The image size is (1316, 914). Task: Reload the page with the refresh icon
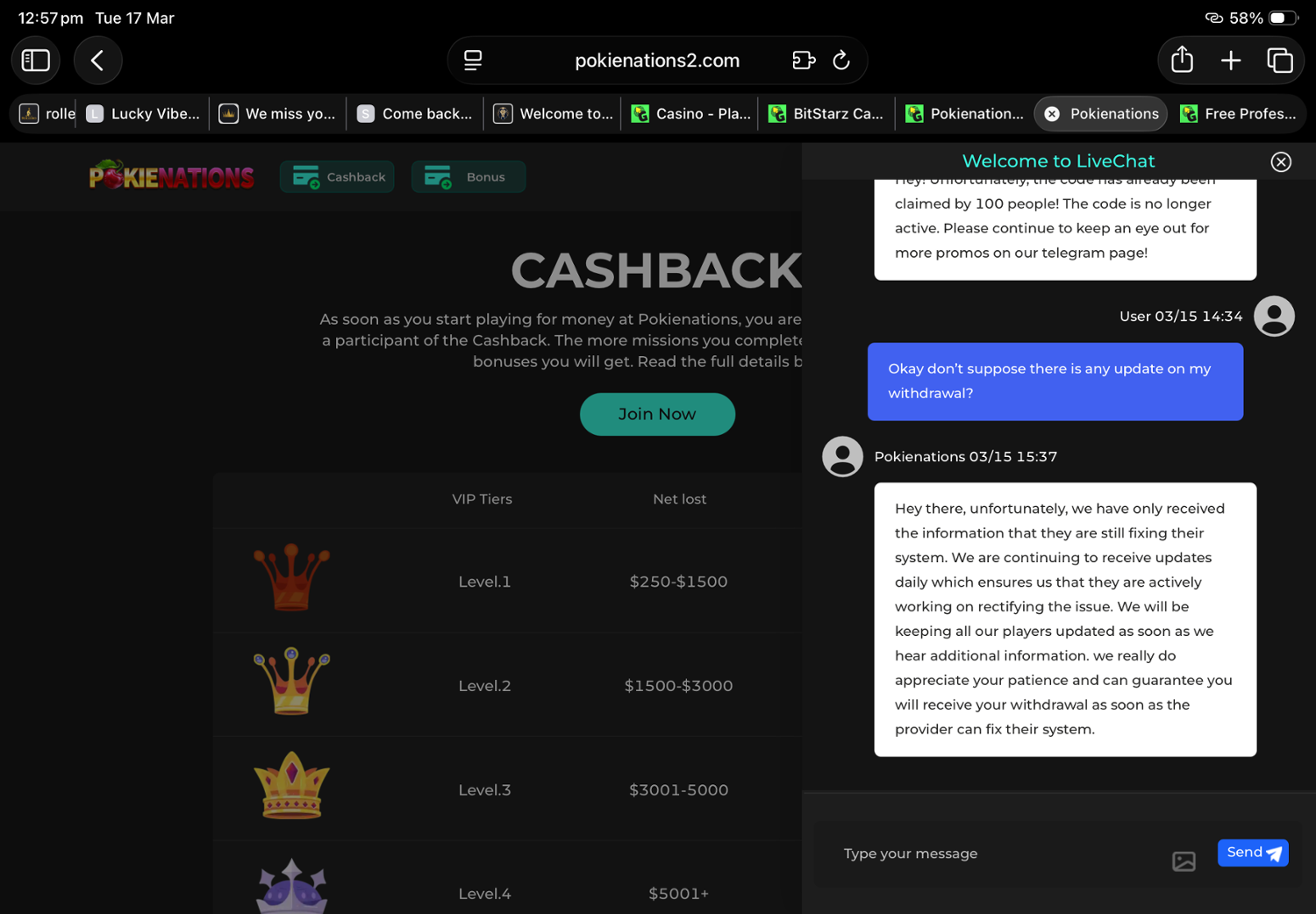pyautogui.click(x=840, y=61)
